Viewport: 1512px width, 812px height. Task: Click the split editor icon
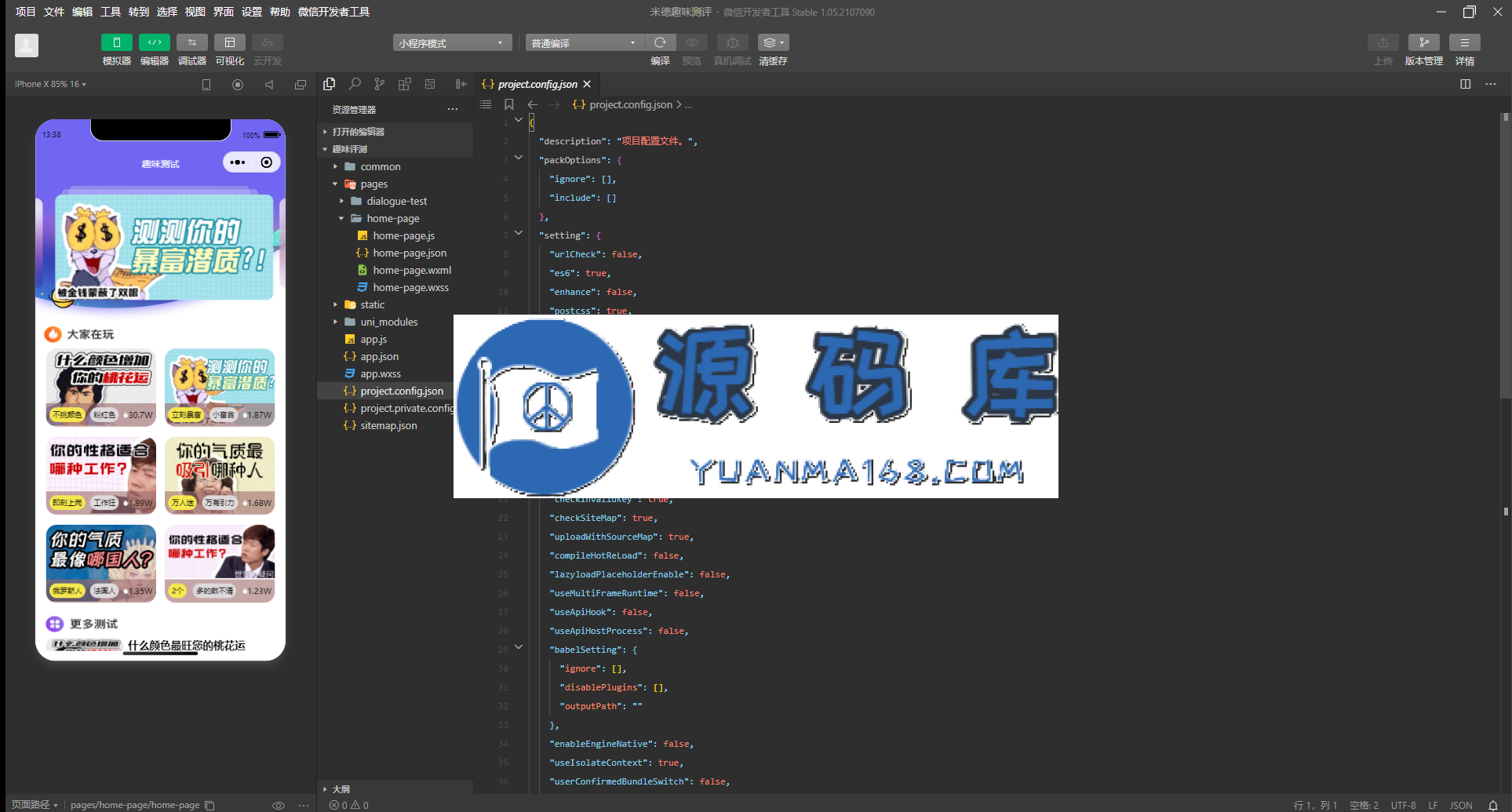click(1465, 84)
